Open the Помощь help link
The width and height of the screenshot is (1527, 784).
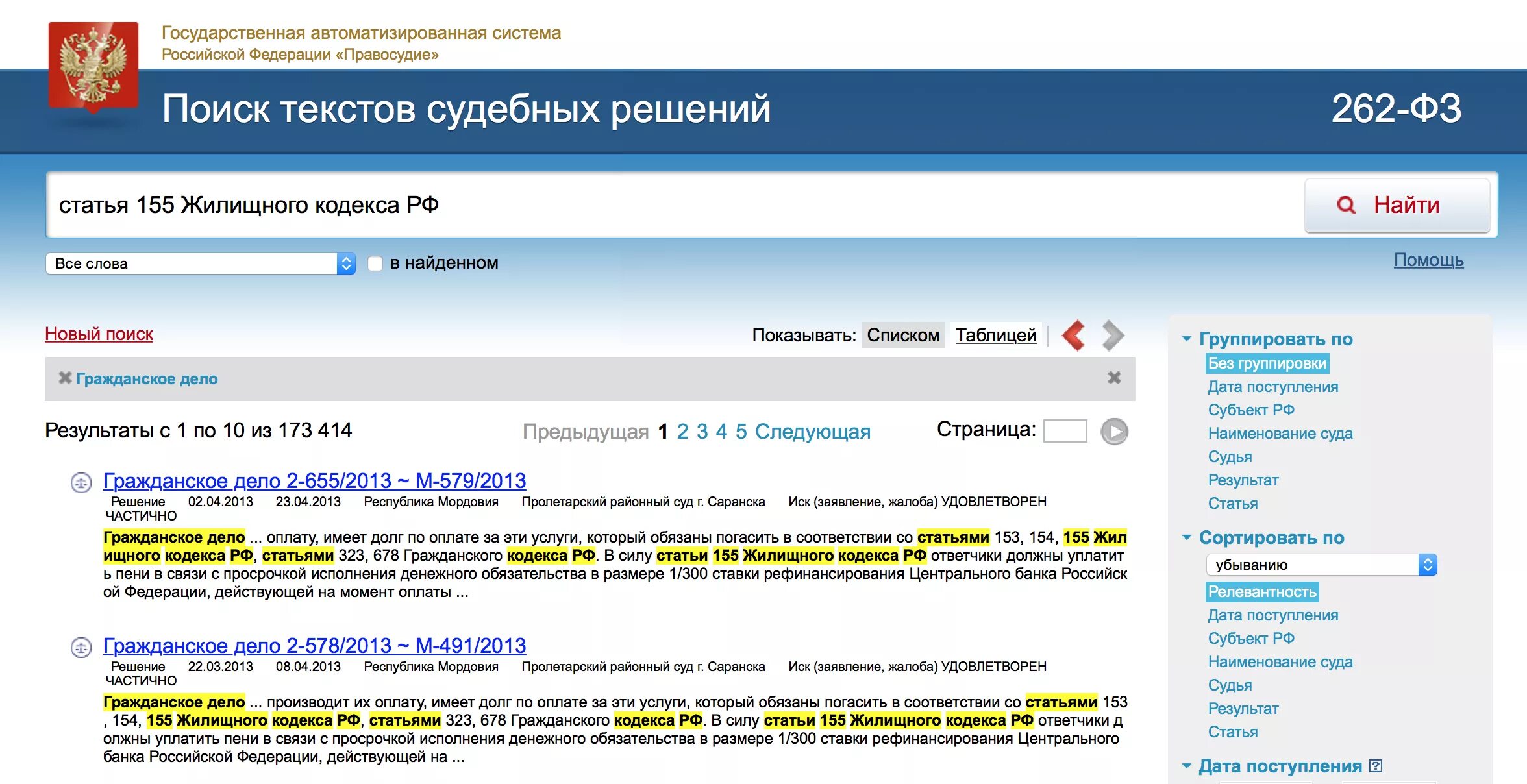[x=1428, y=260]
